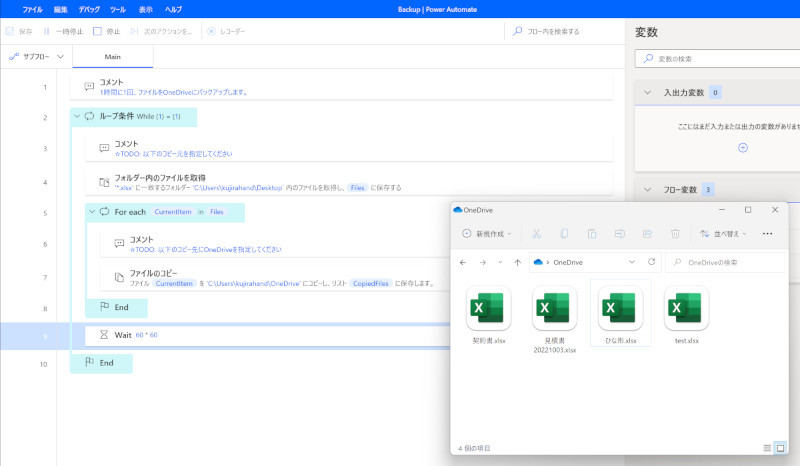Screen dimensions: 800x466
Task: Click the Rename icon in OneDrive toolbar
Action: 619,234
